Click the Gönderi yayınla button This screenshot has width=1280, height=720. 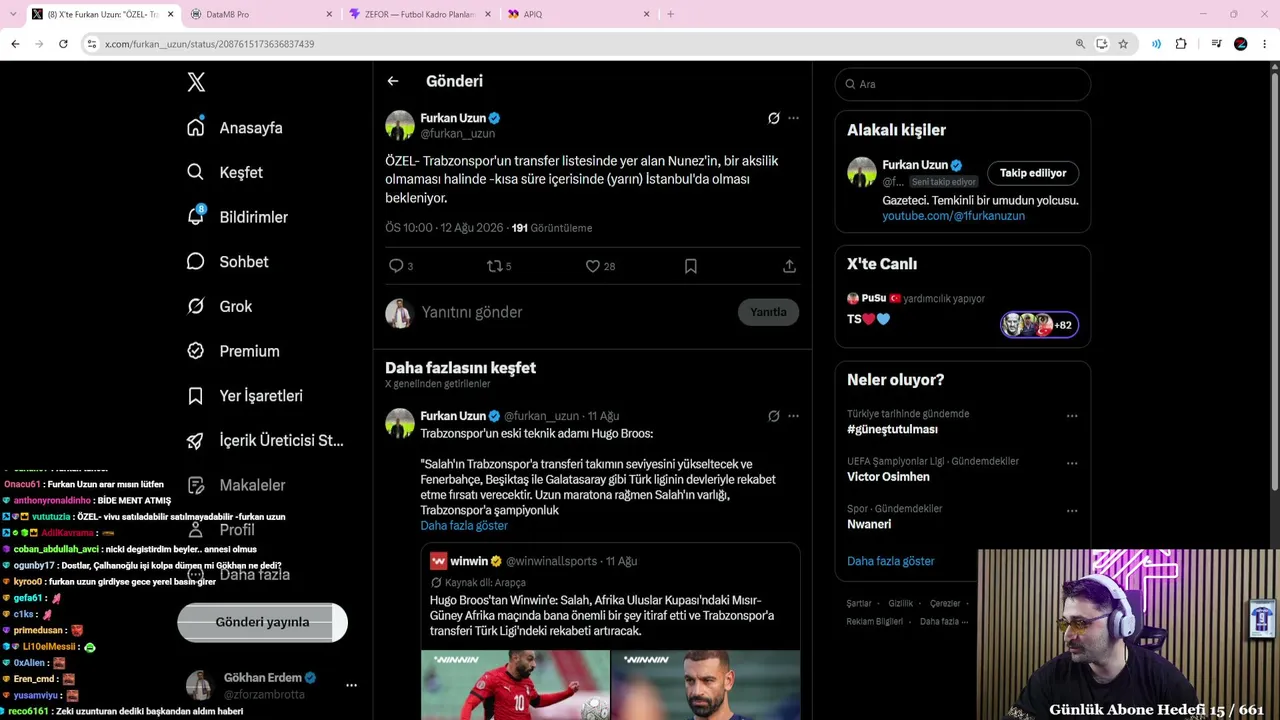[x=263, y=622]
